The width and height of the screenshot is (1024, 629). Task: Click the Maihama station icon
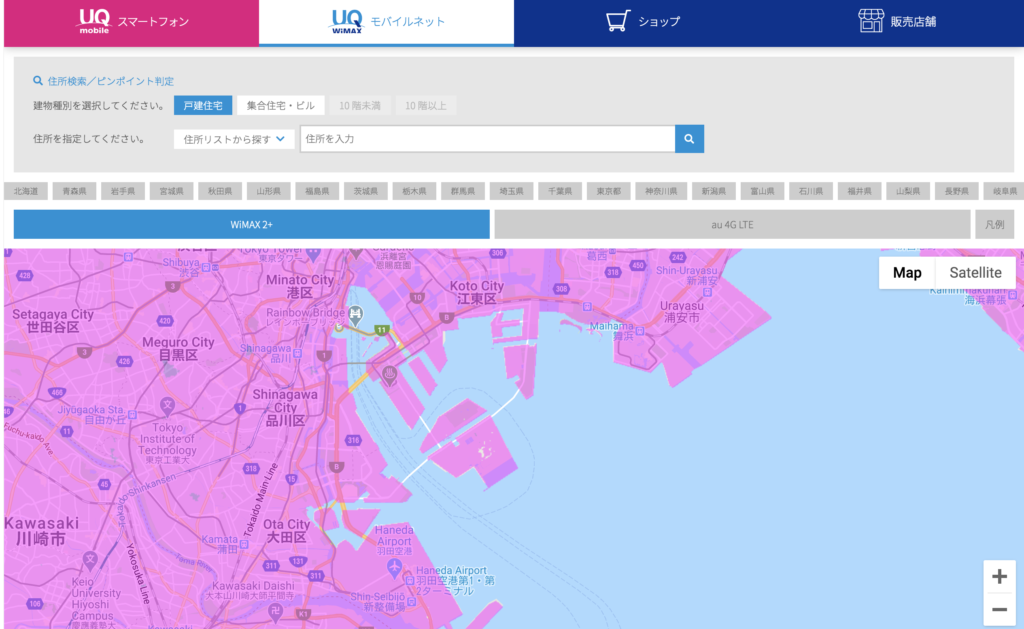pyautogui.click(x=640, y=332)
